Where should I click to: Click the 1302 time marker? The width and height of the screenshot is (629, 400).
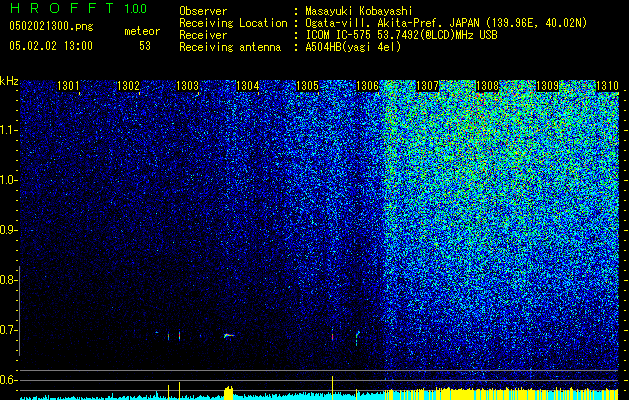click(128, 86)
